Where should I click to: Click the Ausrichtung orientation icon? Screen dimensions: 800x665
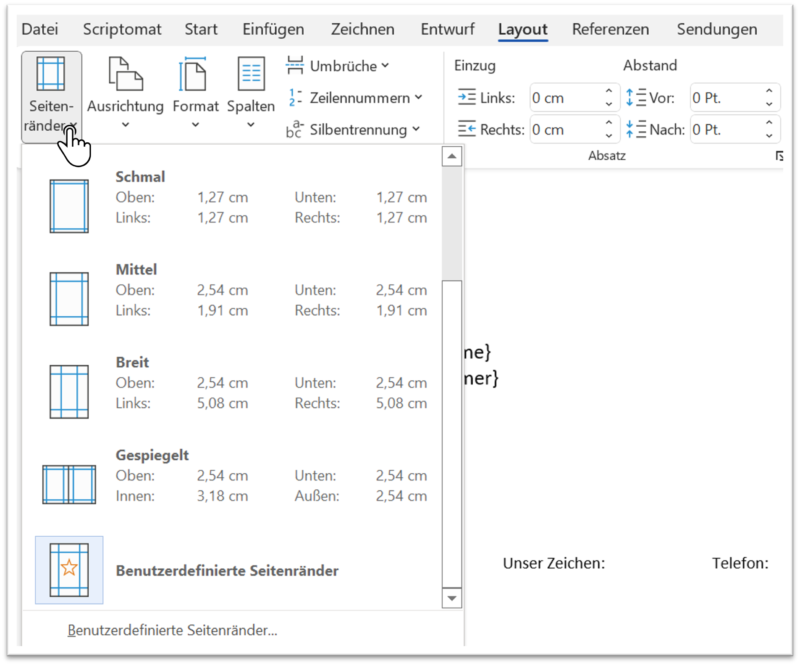126,74
